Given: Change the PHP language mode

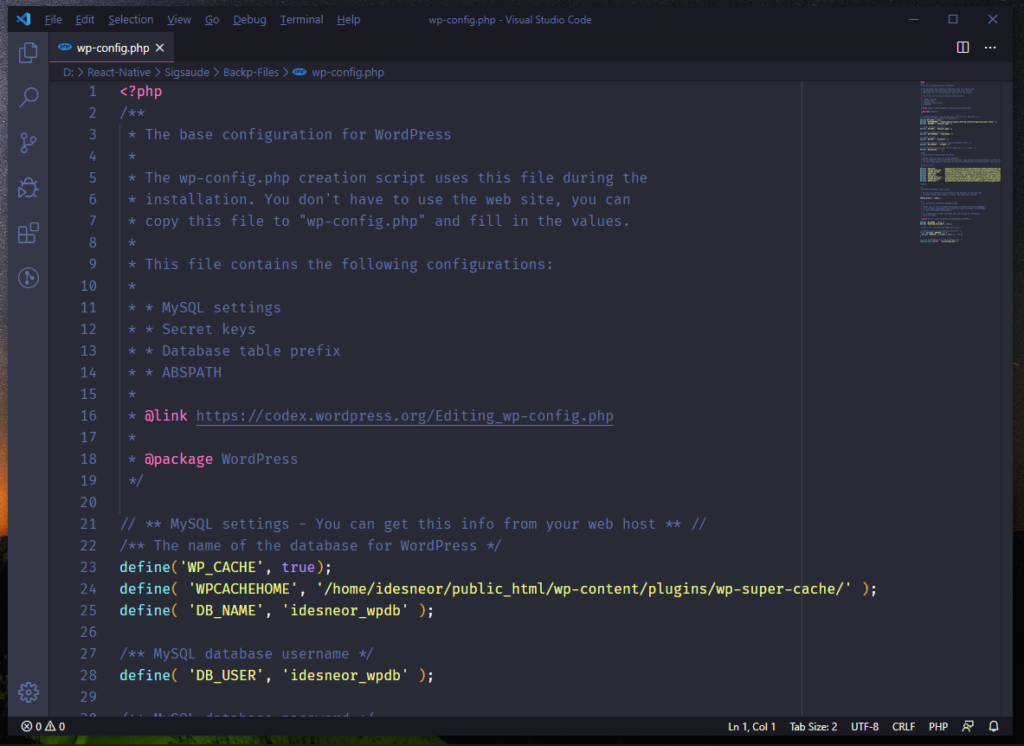Looking at the screenshot, I should point(938,726).
